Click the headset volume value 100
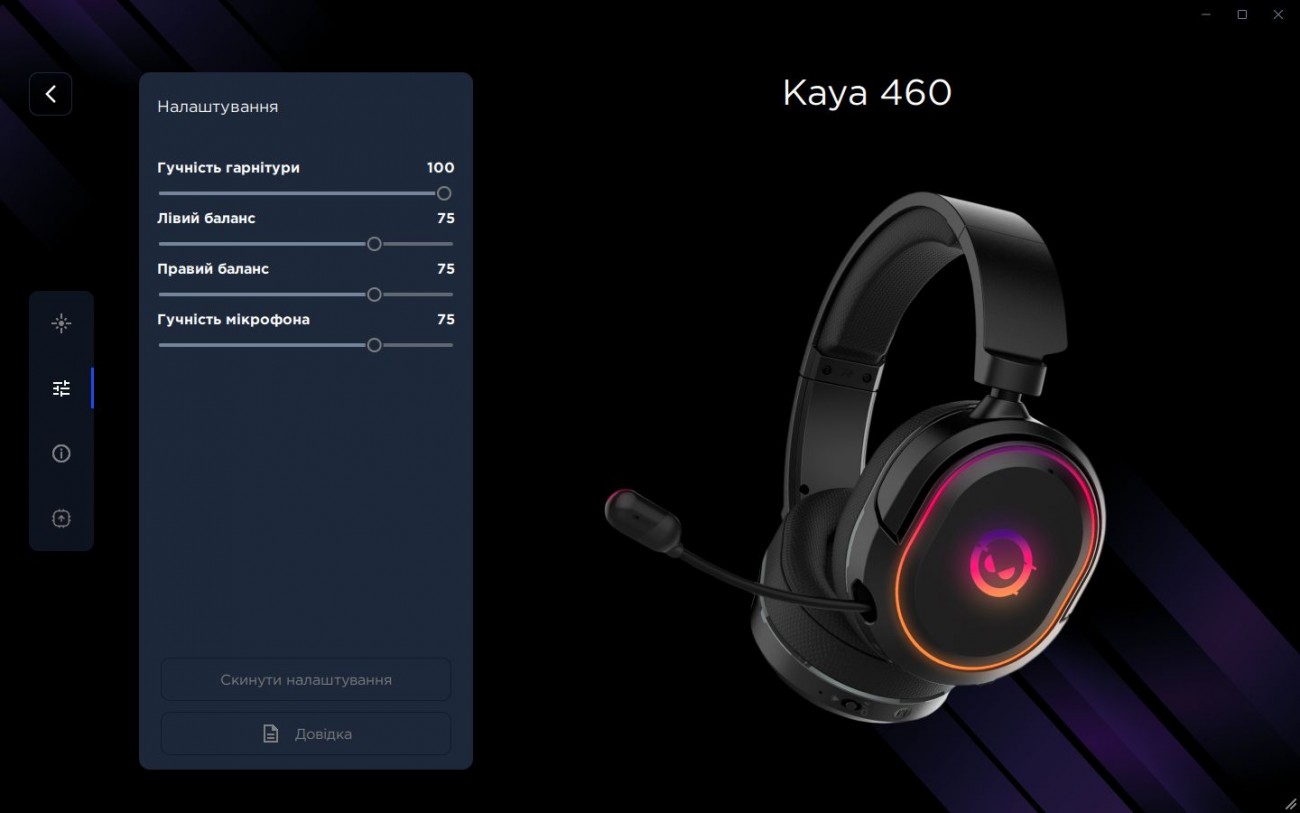 tap(440, 168)
